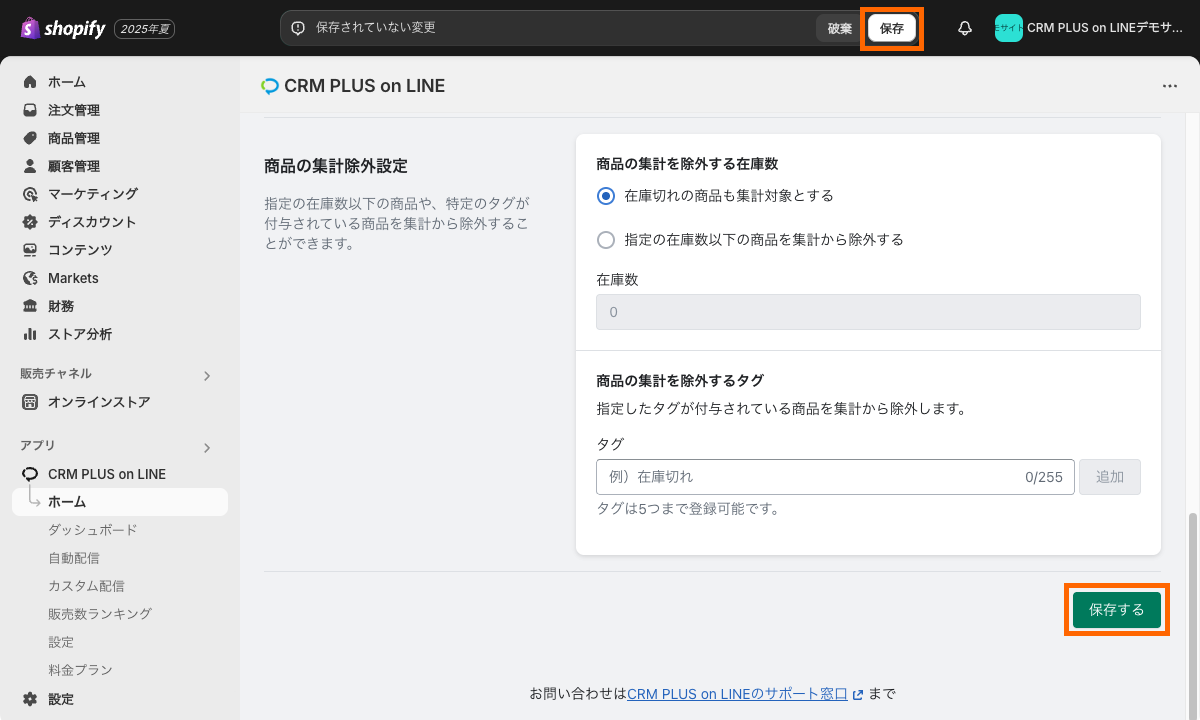This screenshot has width=1200, height=720.
Task: Click the オンラインストア storefront icon
Action: click(30, 402)
